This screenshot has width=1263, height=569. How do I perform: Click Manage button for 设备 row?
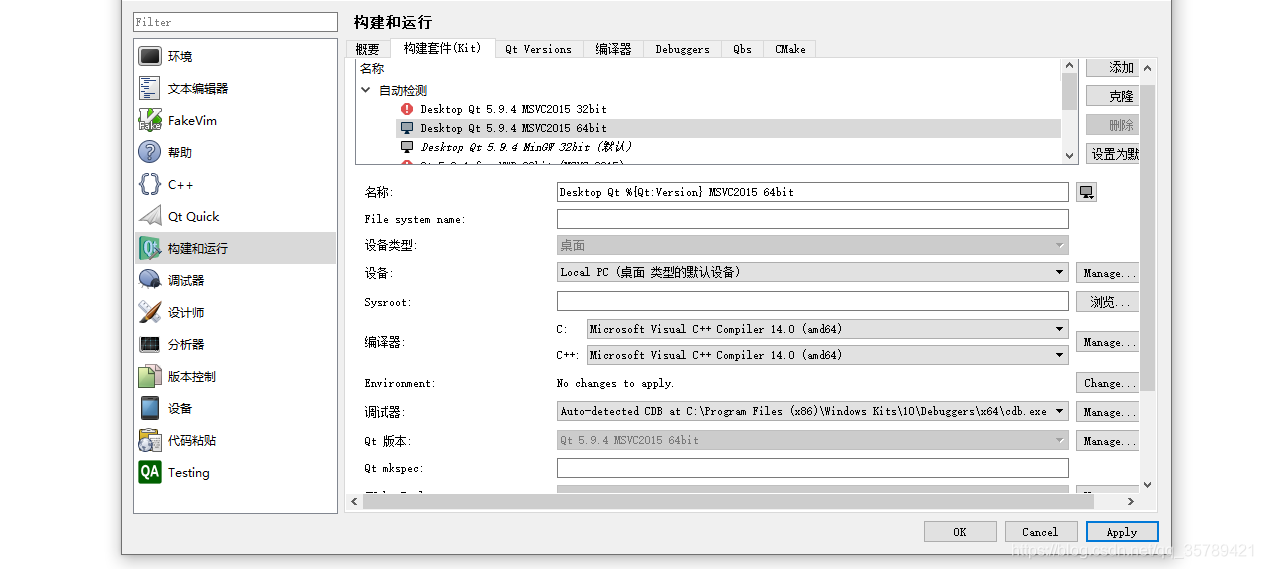coord(1108,273)
